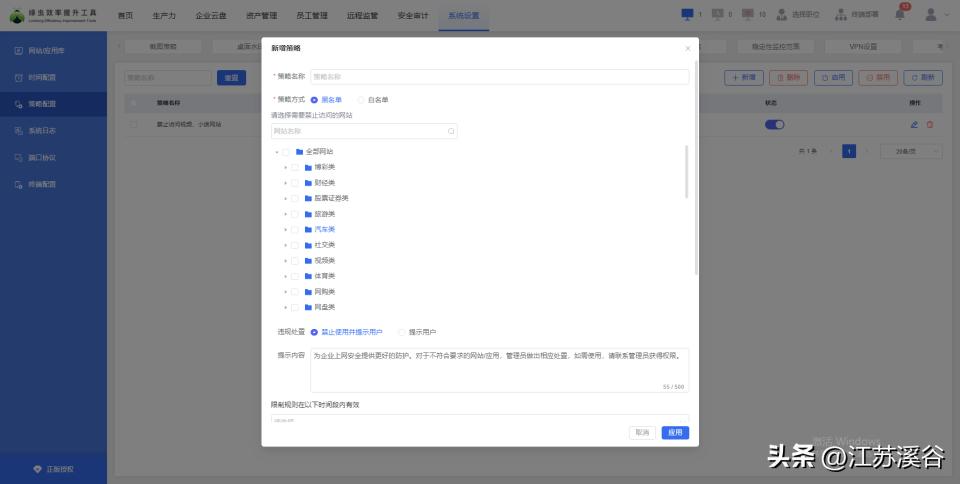Image resolution: width=960 pixels, height=484 pixels.
Task: Check the 网购类 checkbox
Action: [x=295, y=292]
